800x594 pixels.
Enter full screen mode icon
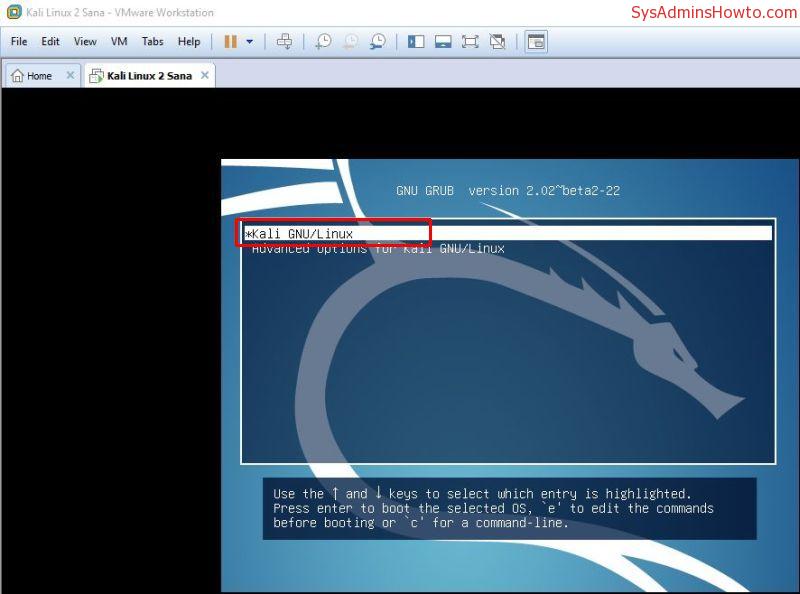tap(470, 42)
